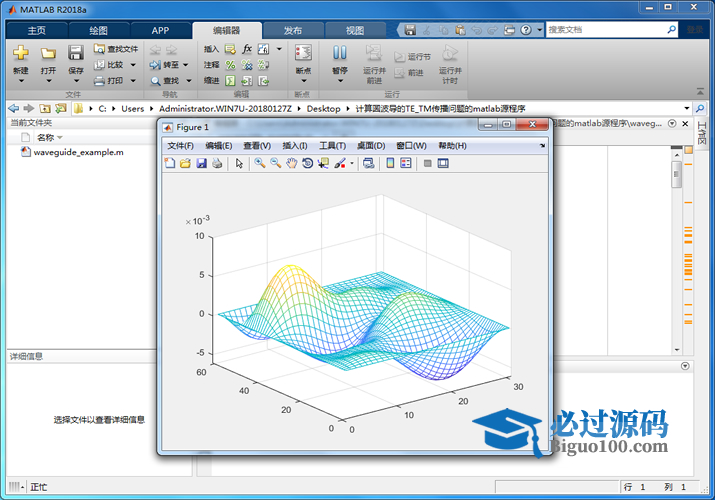Insert a colorbar with the colorbar icon
Image resolution: width=715 pixels, height=500 pixels.
390,163
